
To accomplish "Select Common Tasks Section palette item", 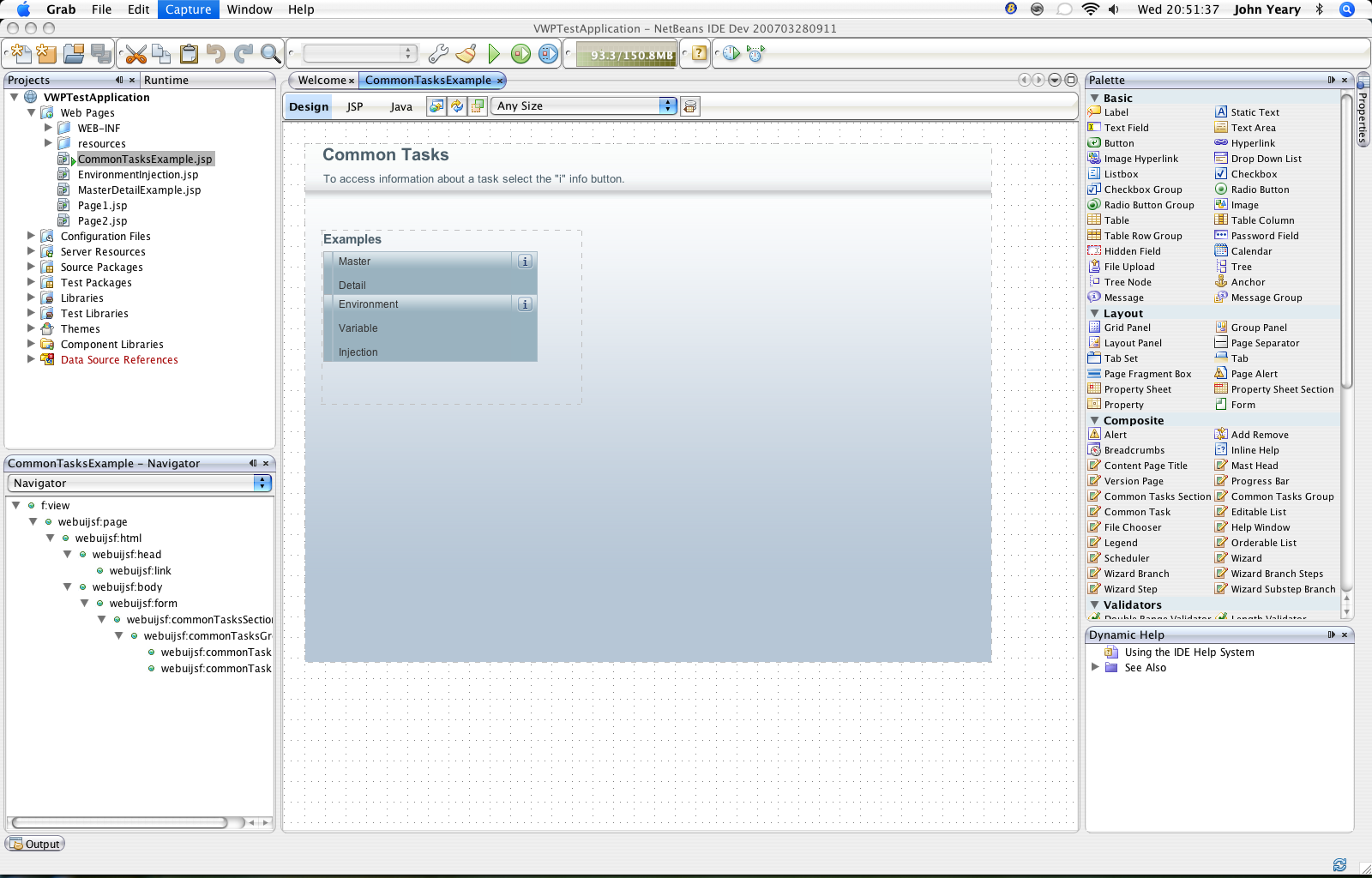I will [x=1149, y=496].
